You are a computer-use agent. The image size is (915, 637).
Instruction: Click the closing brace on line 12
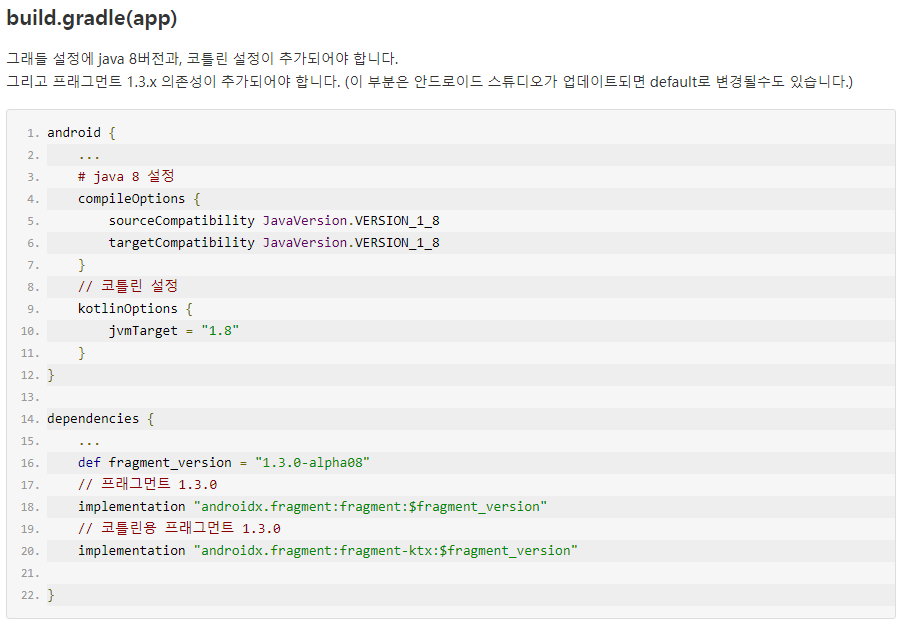[x=51, y=375]
